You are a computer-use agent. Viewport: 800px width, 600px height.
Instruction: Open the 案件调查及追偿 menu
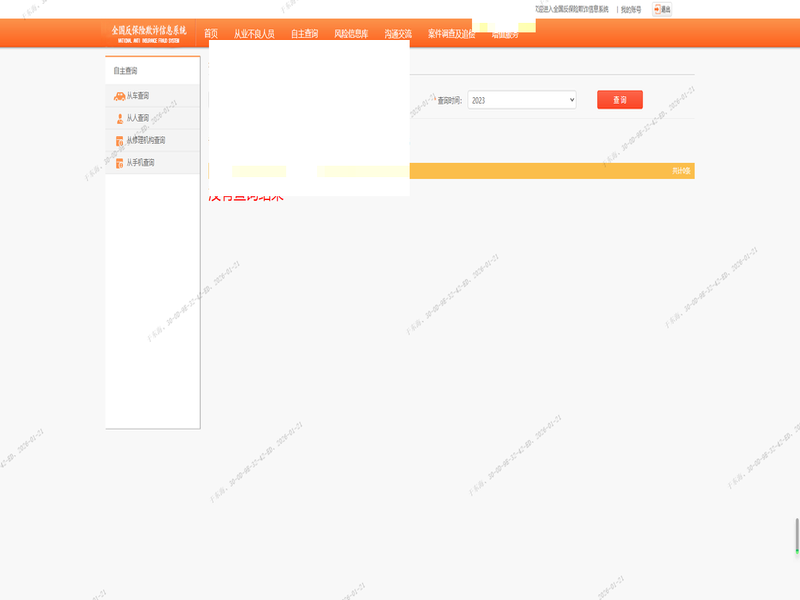point(451,34)
